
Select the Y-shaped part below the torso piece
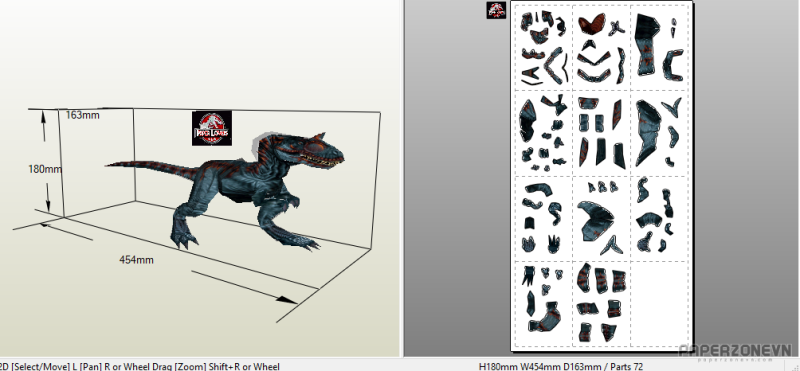click(x=611, y=245)
